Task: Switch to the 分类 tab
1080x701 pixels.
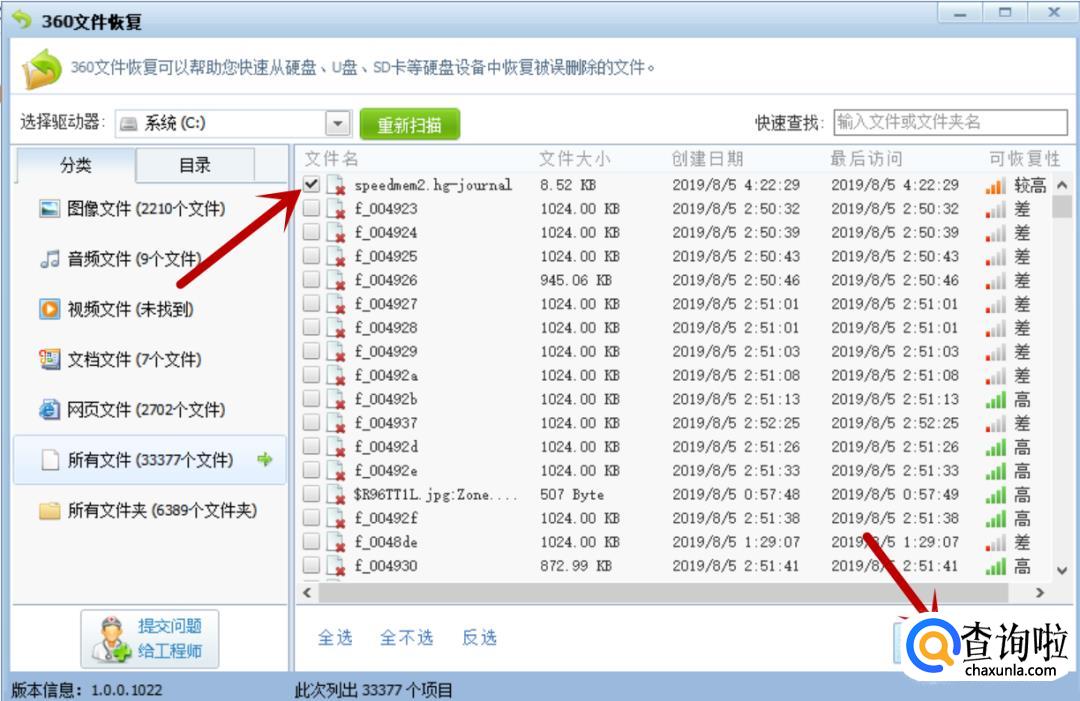Action: 75,165
